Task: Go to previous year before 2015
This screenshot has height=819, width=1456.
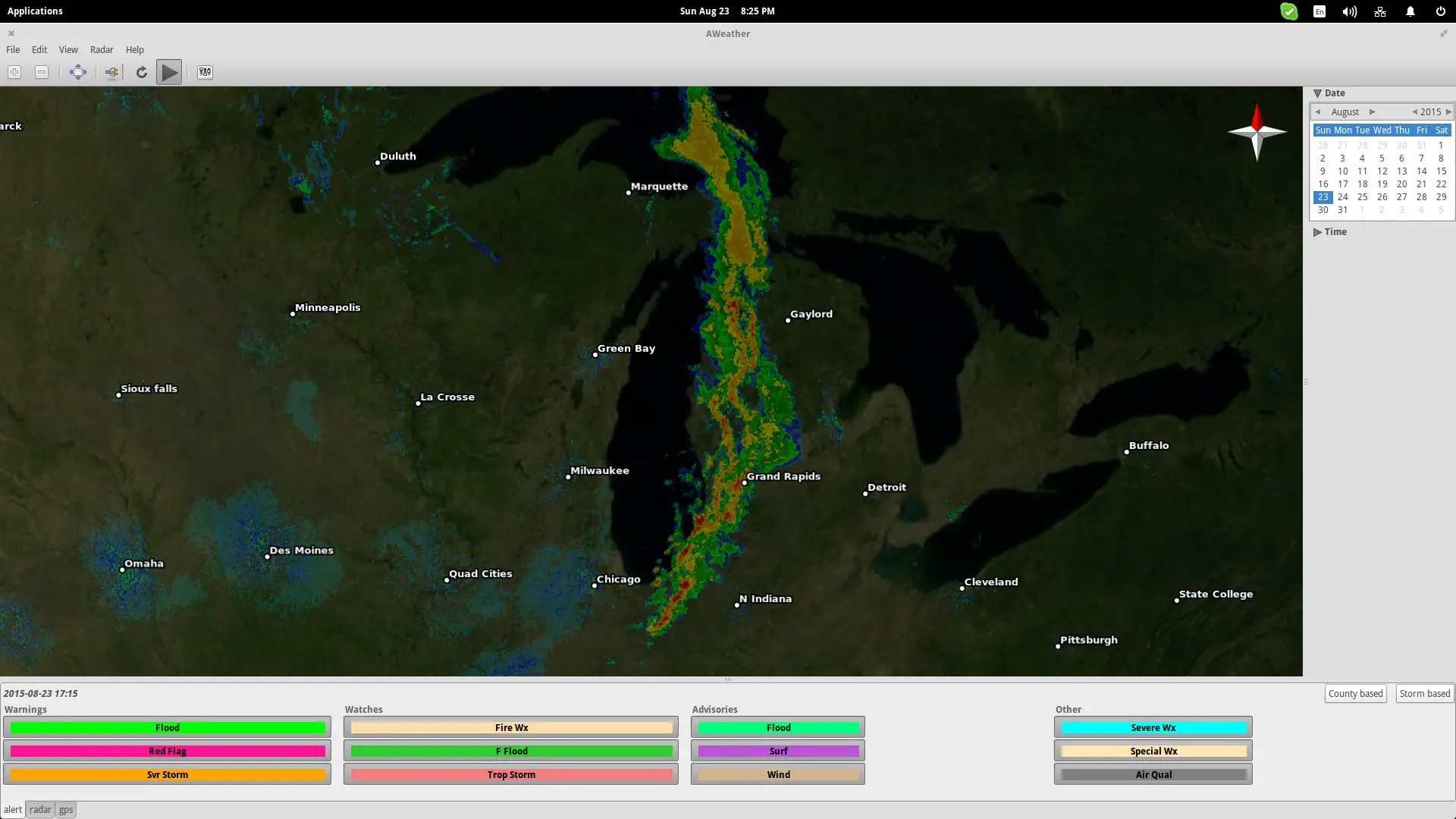Action: tap(1414, 112)
